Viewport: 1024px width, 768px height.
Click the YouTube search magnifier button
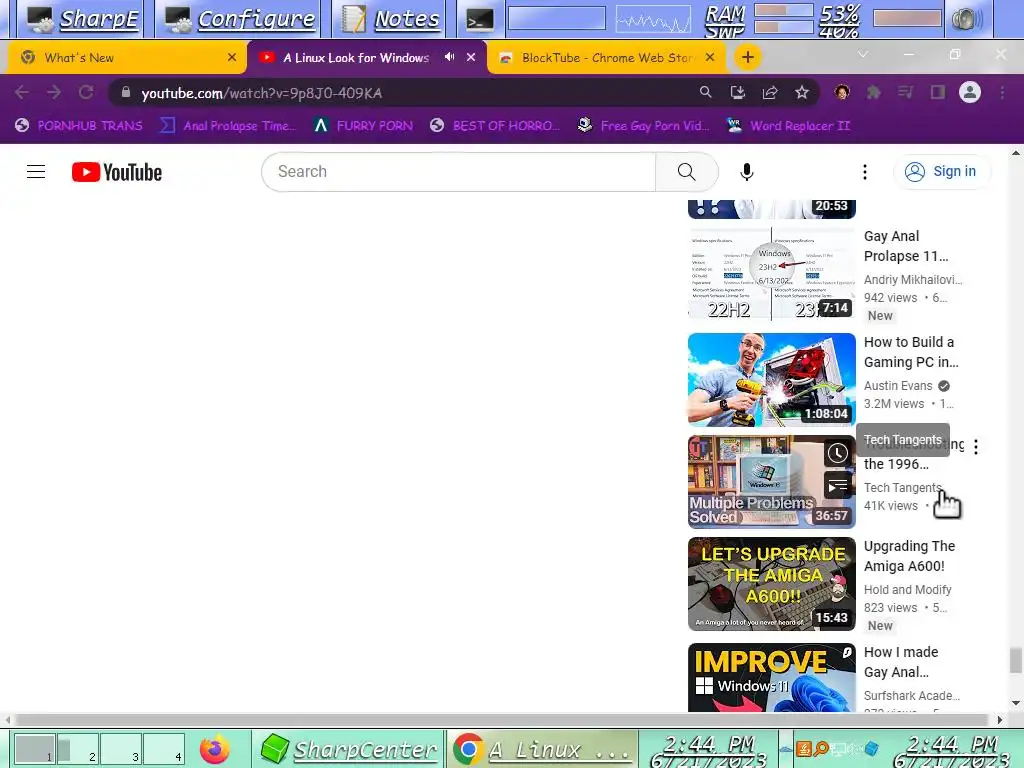tap(686, 172)
